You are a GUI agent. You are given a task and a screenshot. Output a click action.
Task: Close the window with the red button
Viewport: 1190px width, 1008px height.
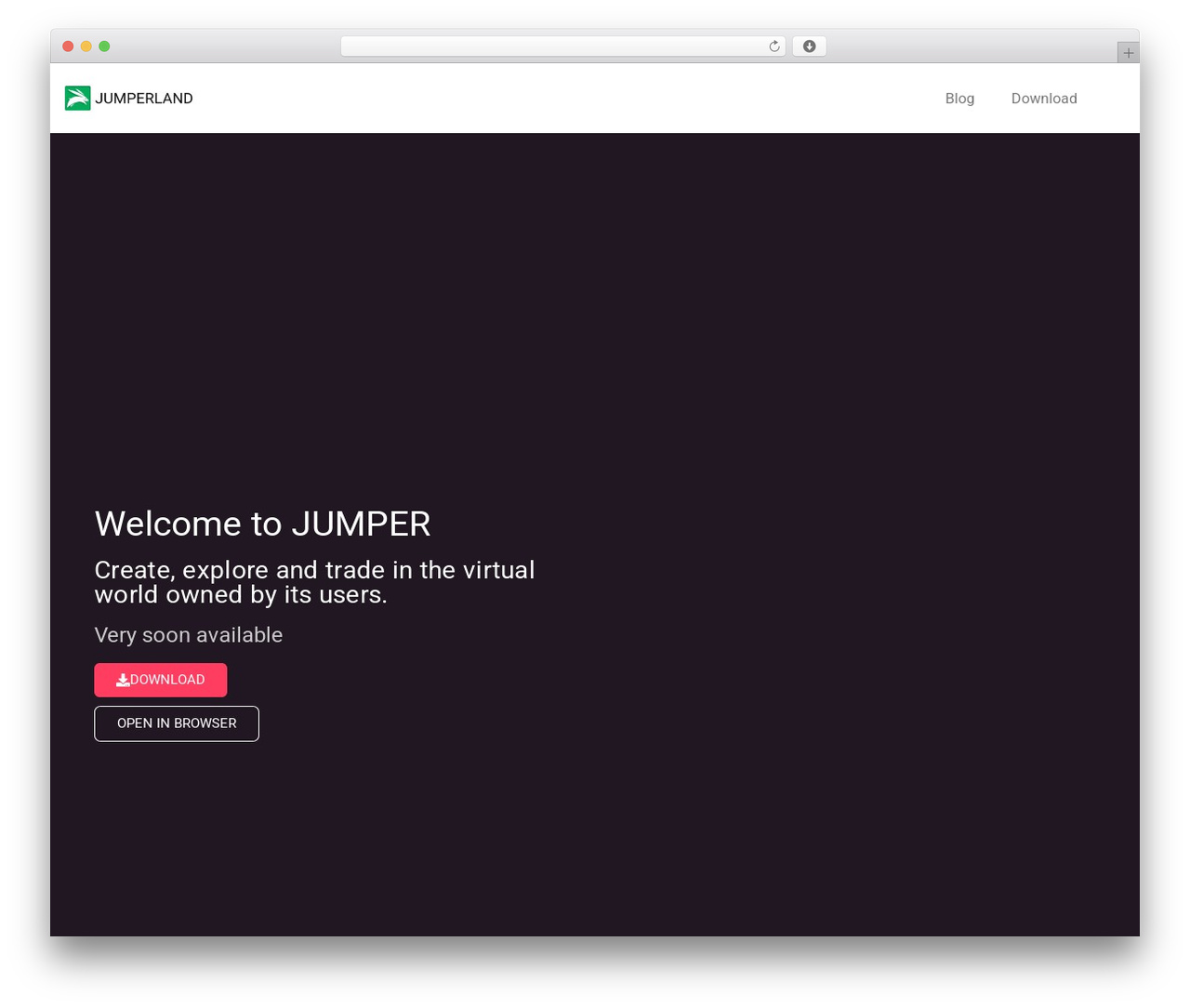click(68, 46)
